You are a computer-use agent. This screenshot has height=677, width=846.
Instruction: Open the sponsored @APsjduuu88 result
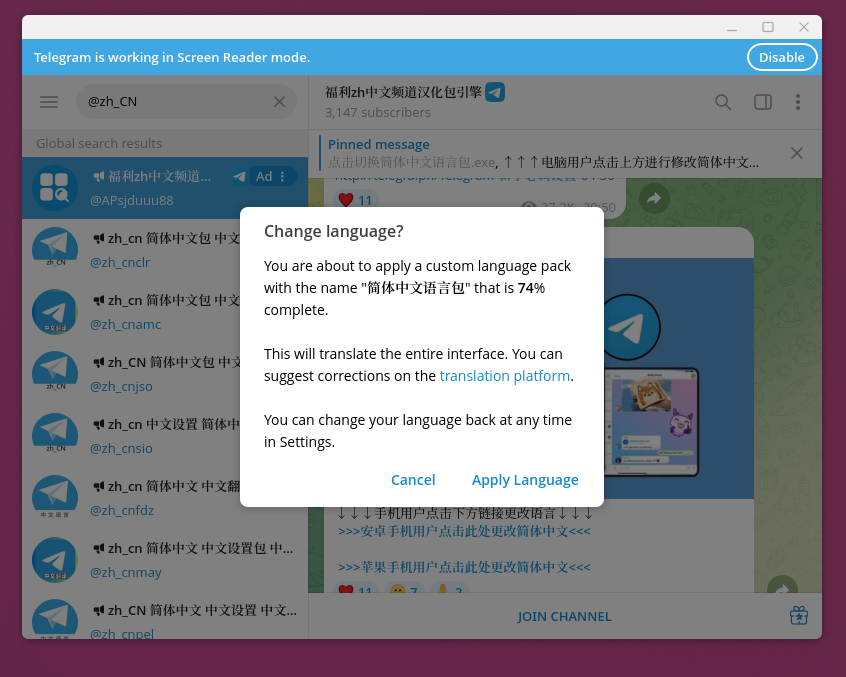tap(165, 188)
